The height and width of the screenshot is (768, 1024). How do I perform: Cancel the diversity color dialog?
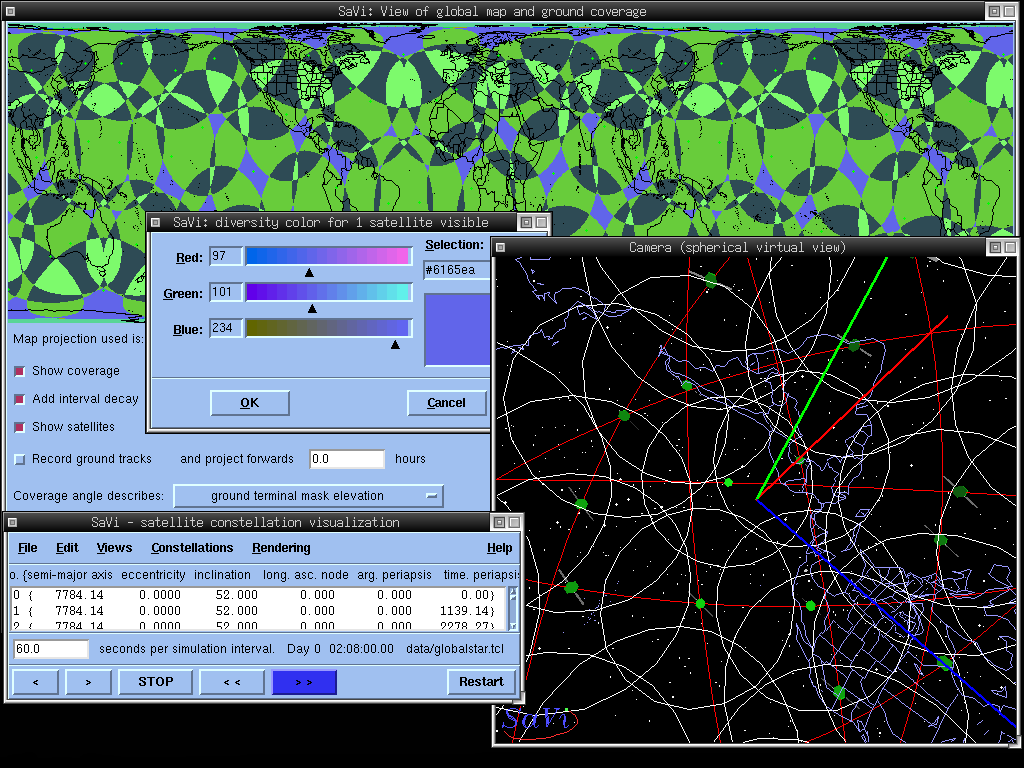(x=446, y=403)
